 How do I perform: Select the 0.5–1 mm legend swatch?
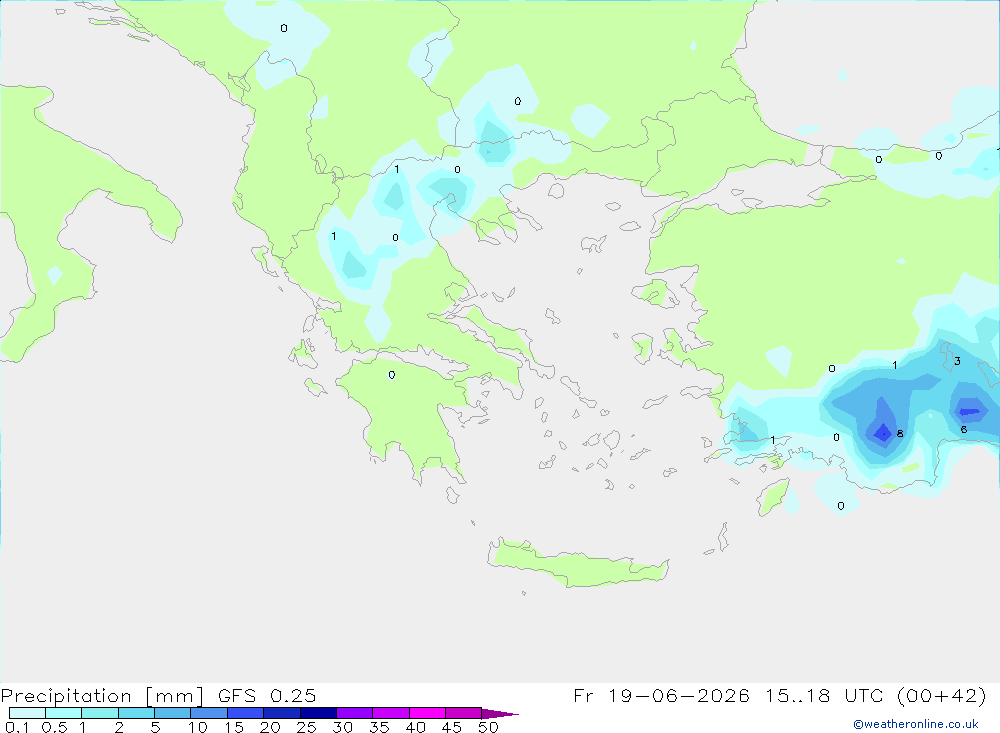(64, 713)
